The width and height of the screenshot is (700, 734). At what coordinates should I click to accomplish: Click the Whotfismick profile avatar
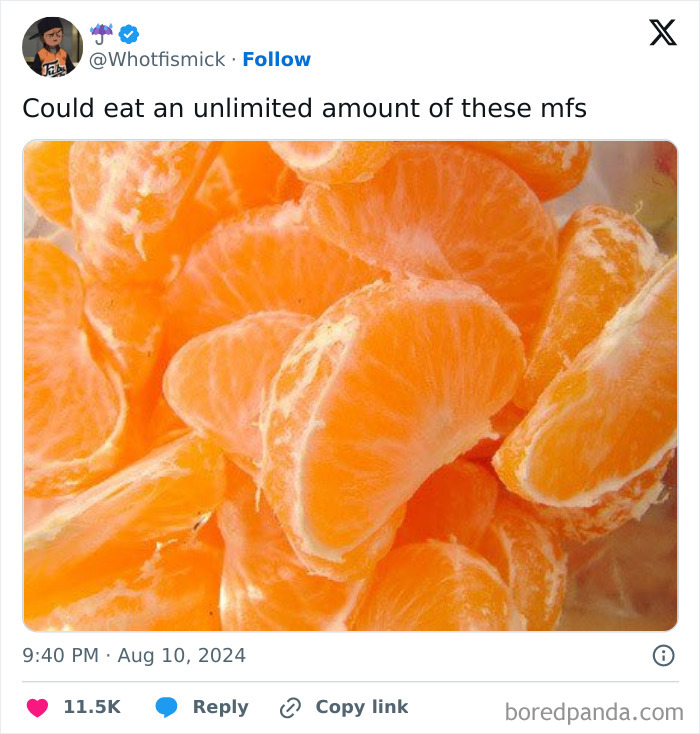[52, 47]
